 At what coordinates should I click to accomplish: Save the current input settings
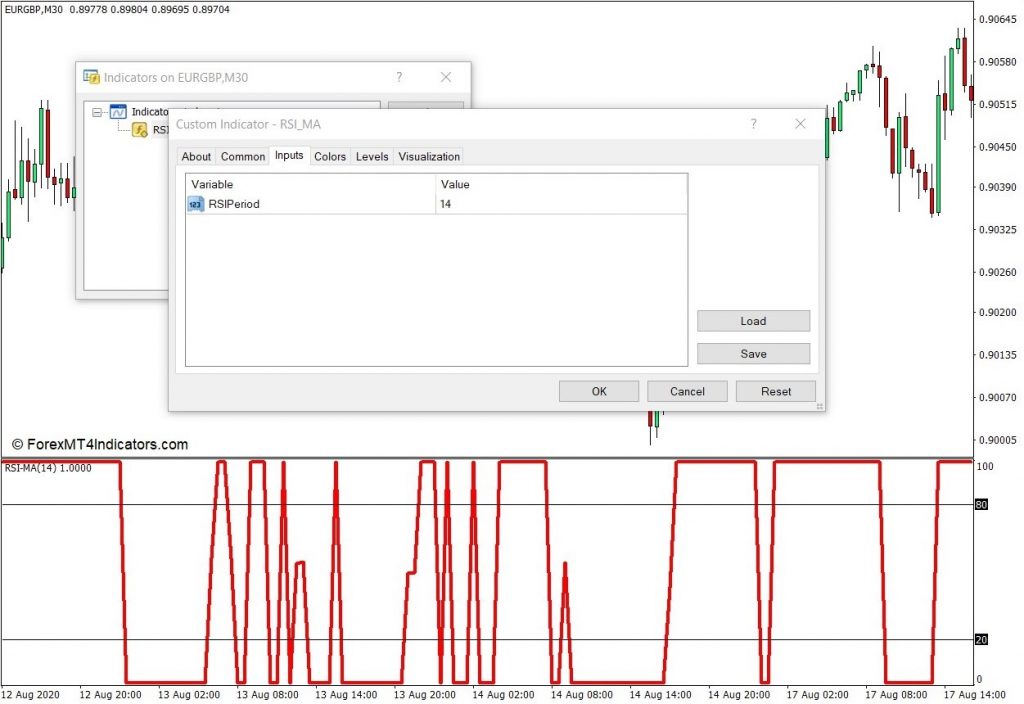click(x=754, y=353)
